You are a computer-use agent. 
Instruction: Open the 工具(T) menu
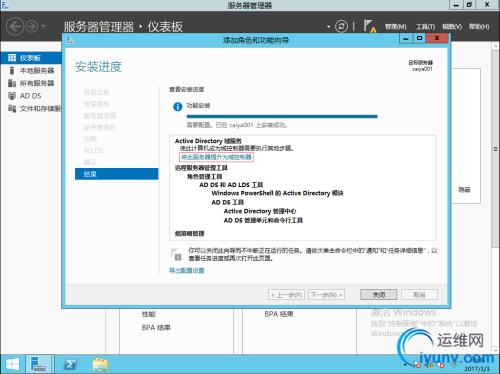pos(425,27)
